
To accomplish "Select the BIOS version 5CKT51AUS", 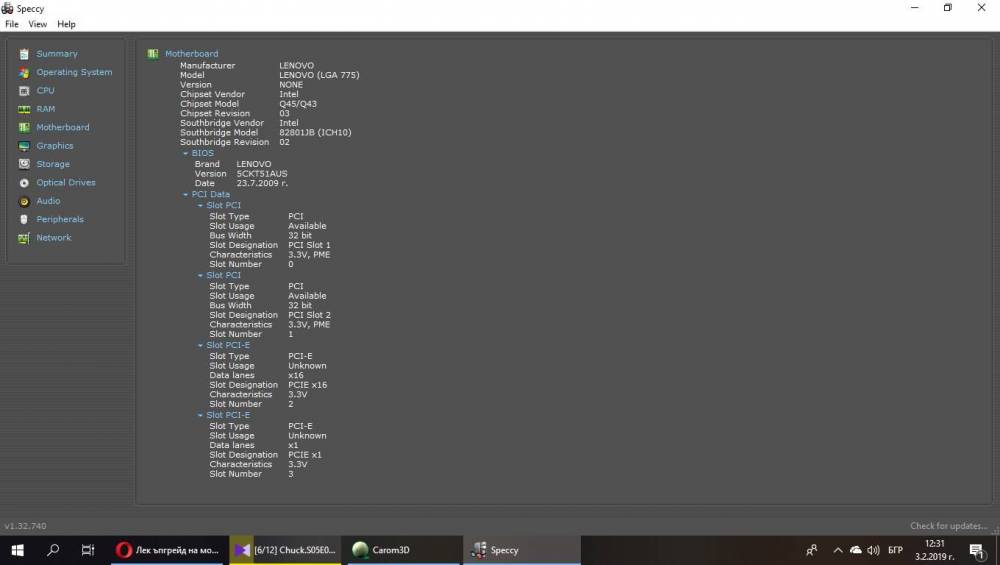I will [261, 173].
